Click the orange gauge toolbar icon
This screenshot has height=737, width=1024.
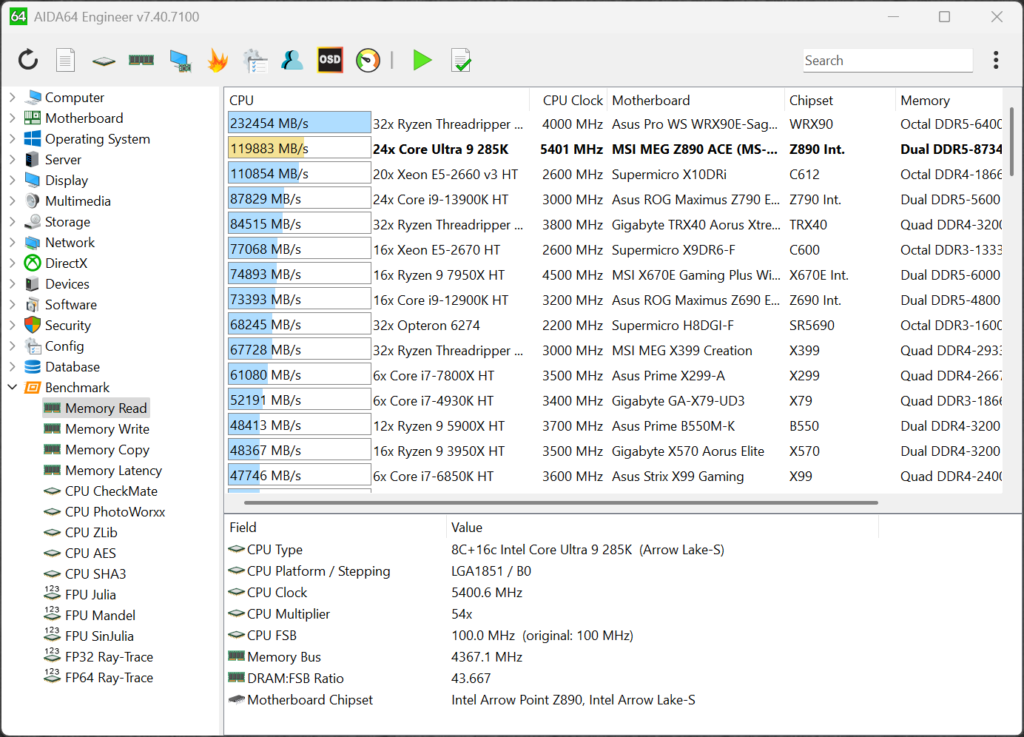tap(368, 61)
